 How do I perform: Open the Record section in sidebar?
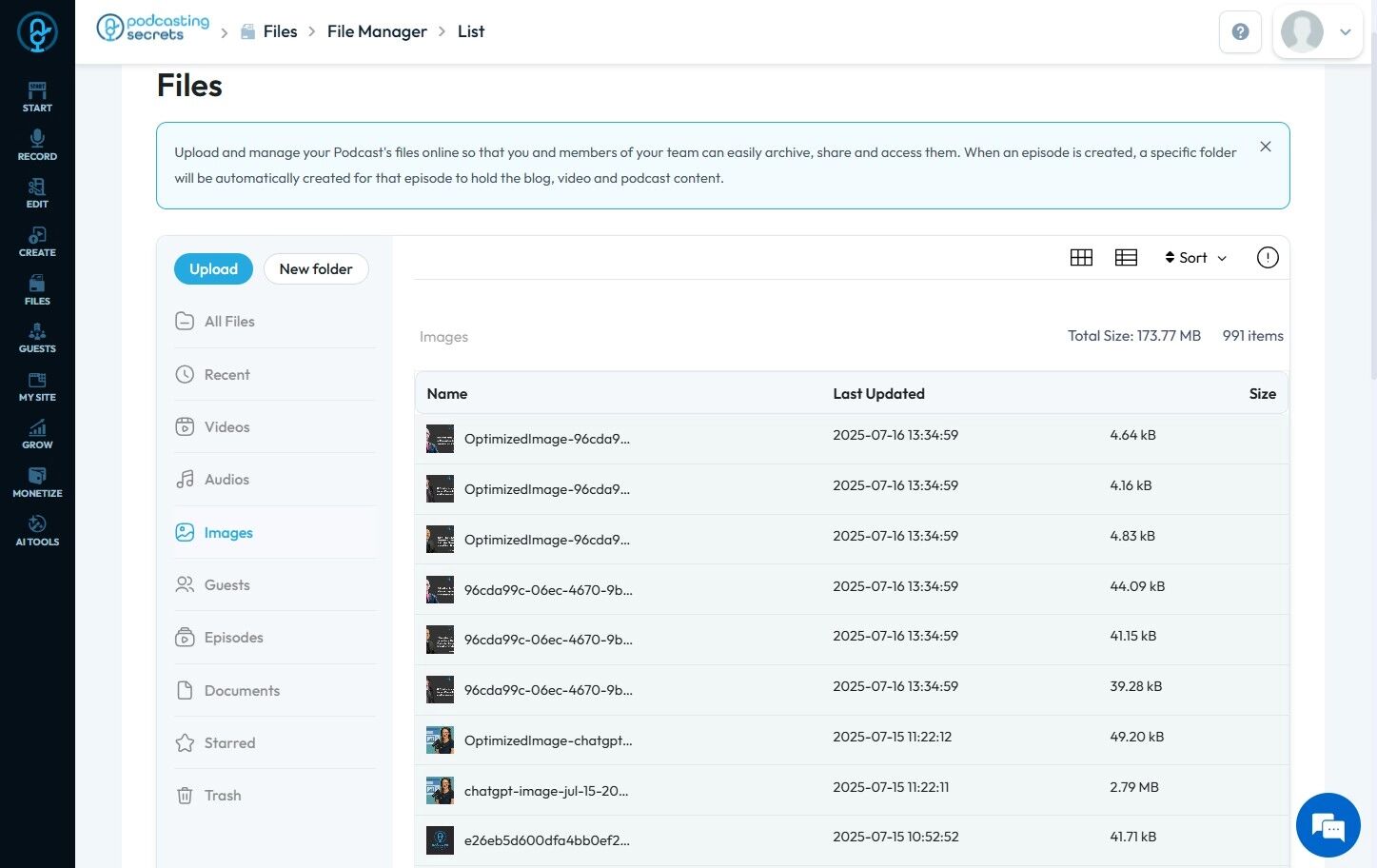37,145
